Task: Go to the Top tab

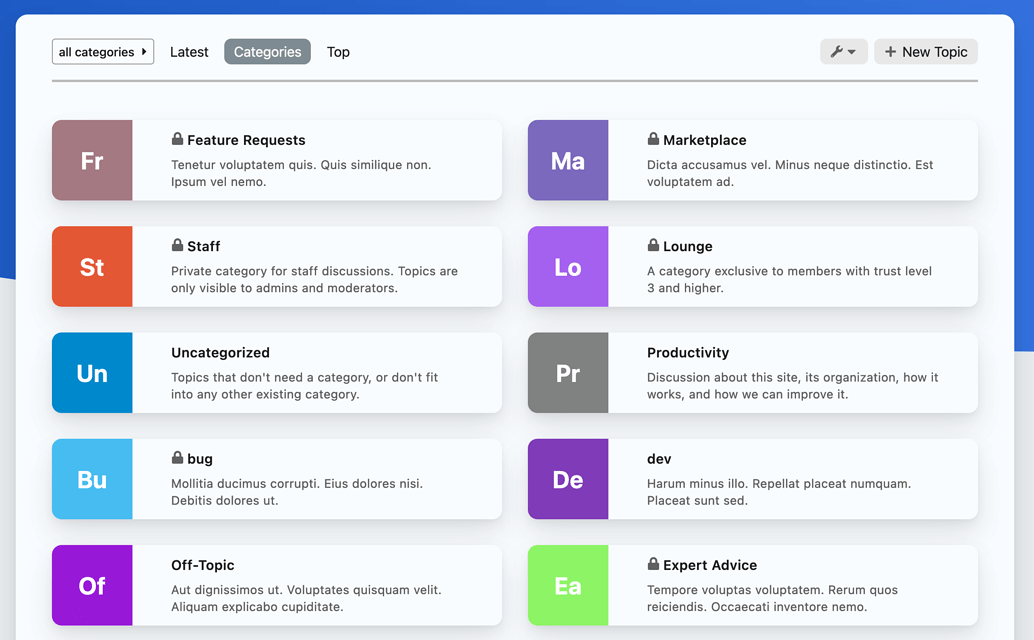Action: point(338,52)
